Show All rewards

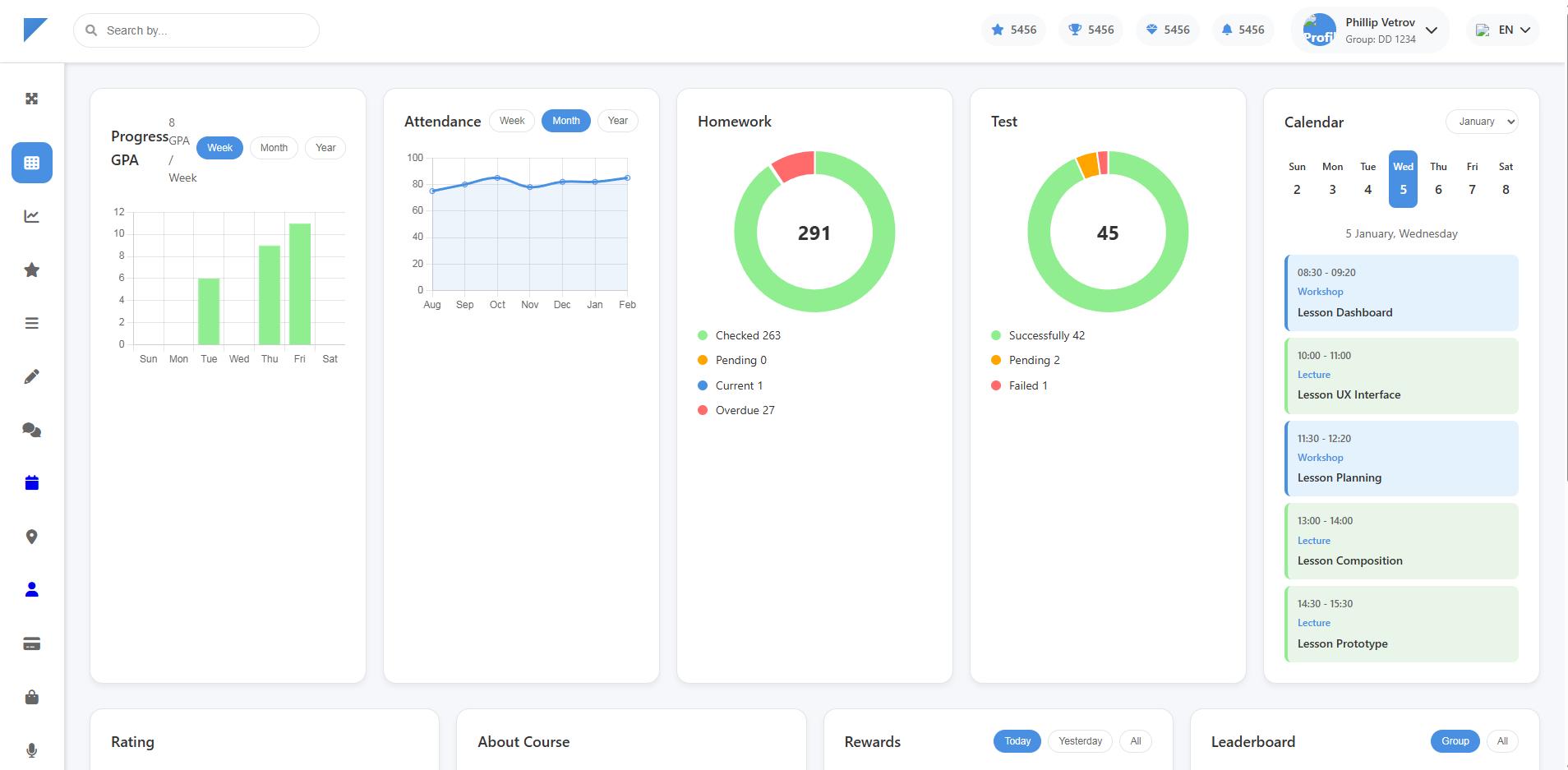pos(1136,741)
